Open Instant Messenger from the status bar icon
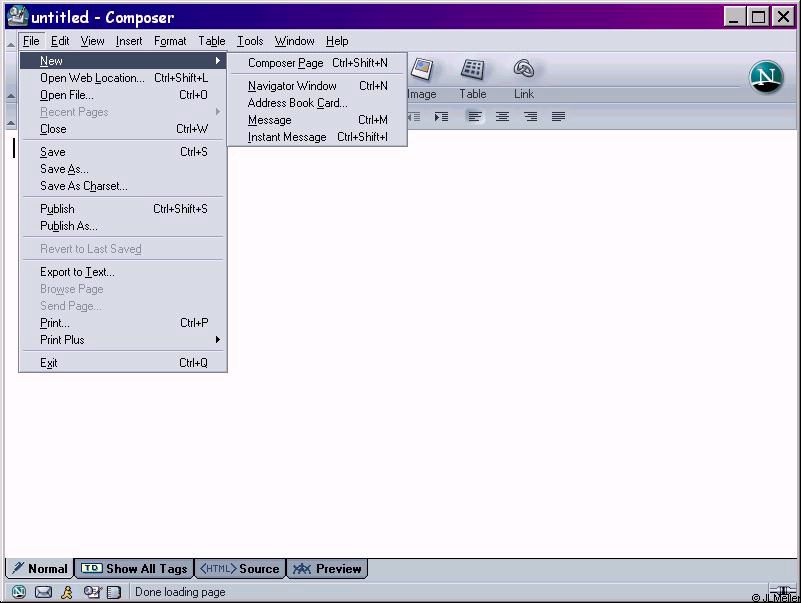The height and width of the screenshot is (603, 801). point(67,592)
